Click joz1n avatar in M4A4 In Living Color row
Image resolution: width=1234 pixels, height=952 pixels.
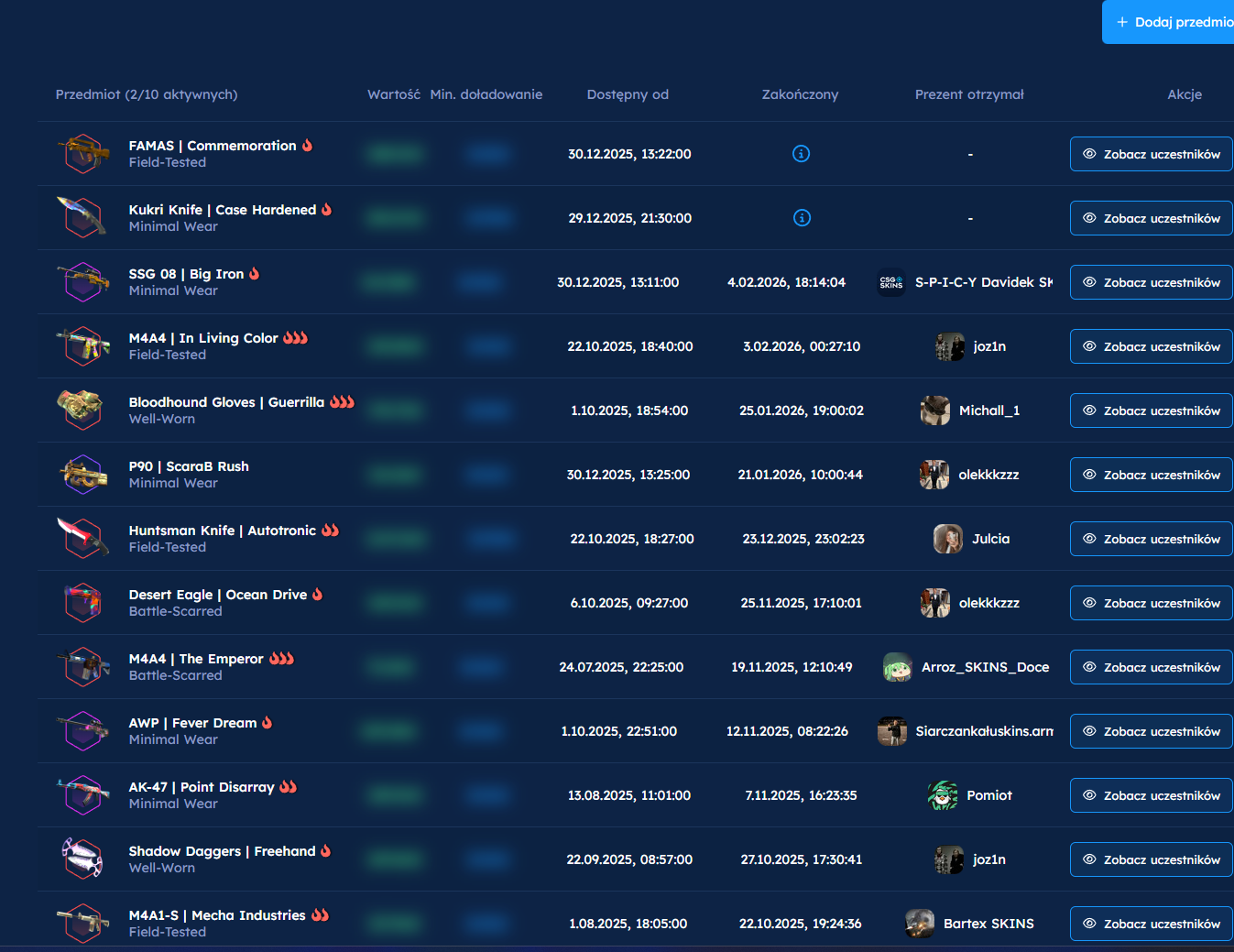pos(950,346)
